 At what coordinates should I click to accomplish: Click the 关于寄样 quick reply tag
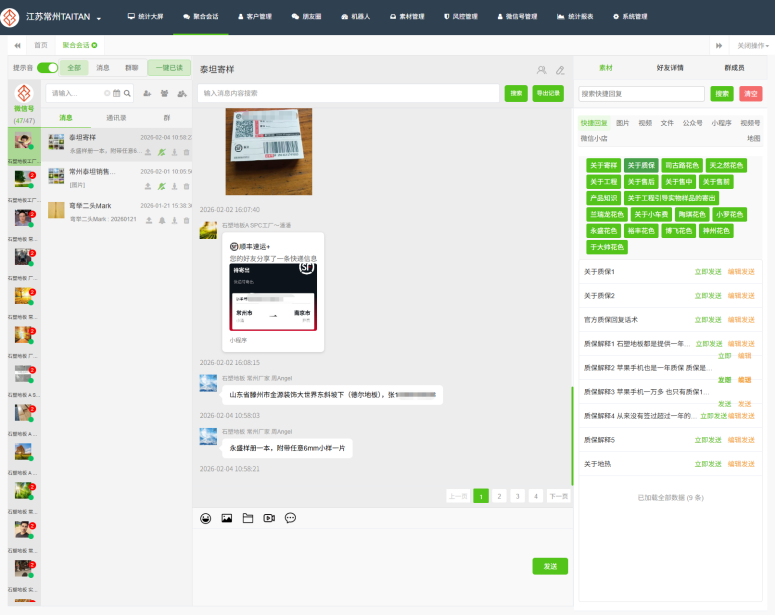pos(603,166)
